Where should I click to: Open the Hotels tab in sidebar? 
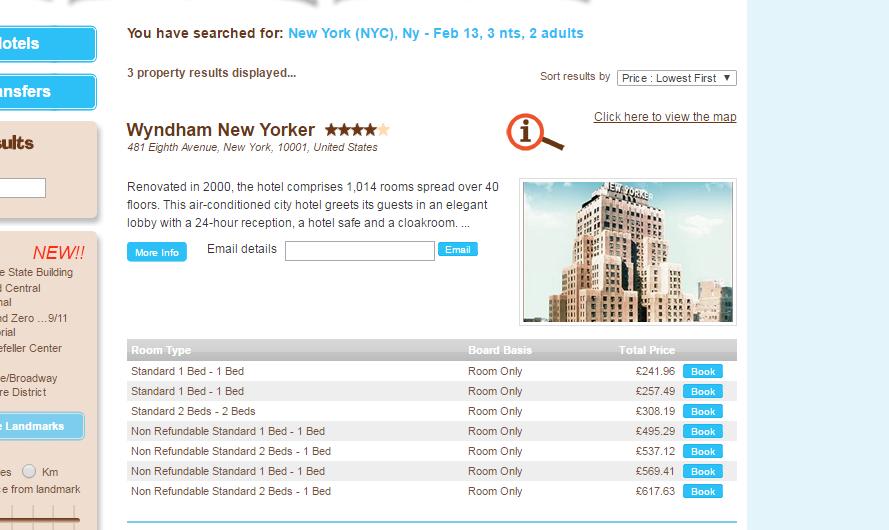48,44
